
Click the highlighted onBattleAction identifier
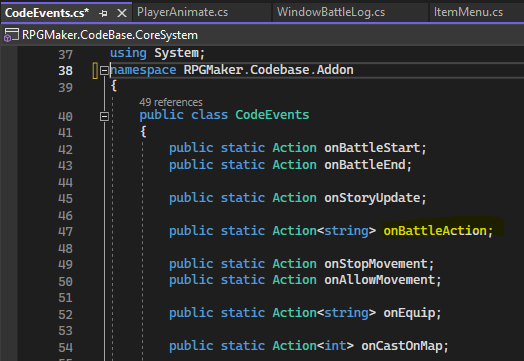[435, 231]
